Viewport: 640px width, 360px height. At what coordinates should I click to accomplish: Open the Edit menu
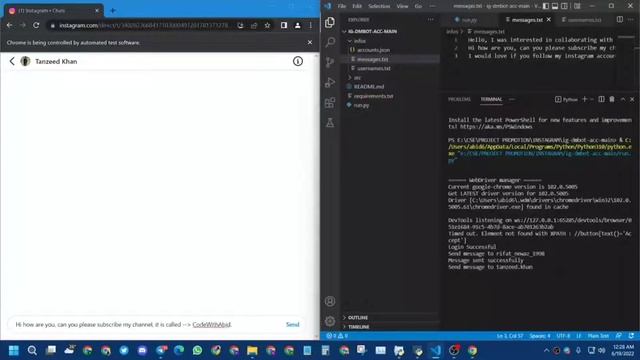[357, 6]
